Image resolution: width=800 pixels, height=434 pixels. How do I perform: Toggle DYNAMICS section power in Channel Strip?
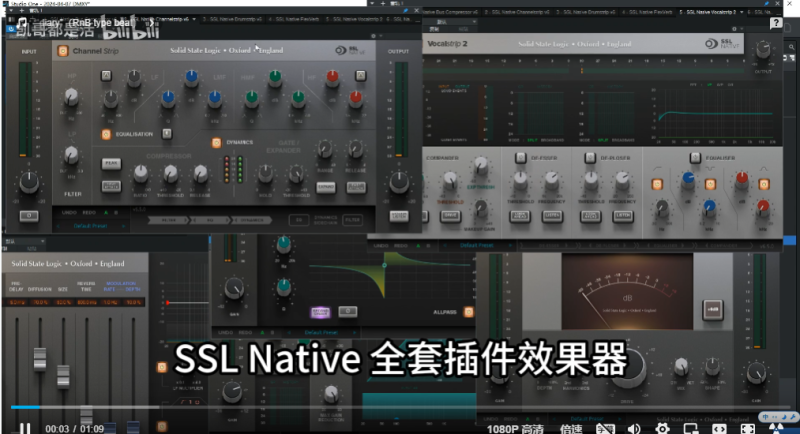[x=216, y=142]
